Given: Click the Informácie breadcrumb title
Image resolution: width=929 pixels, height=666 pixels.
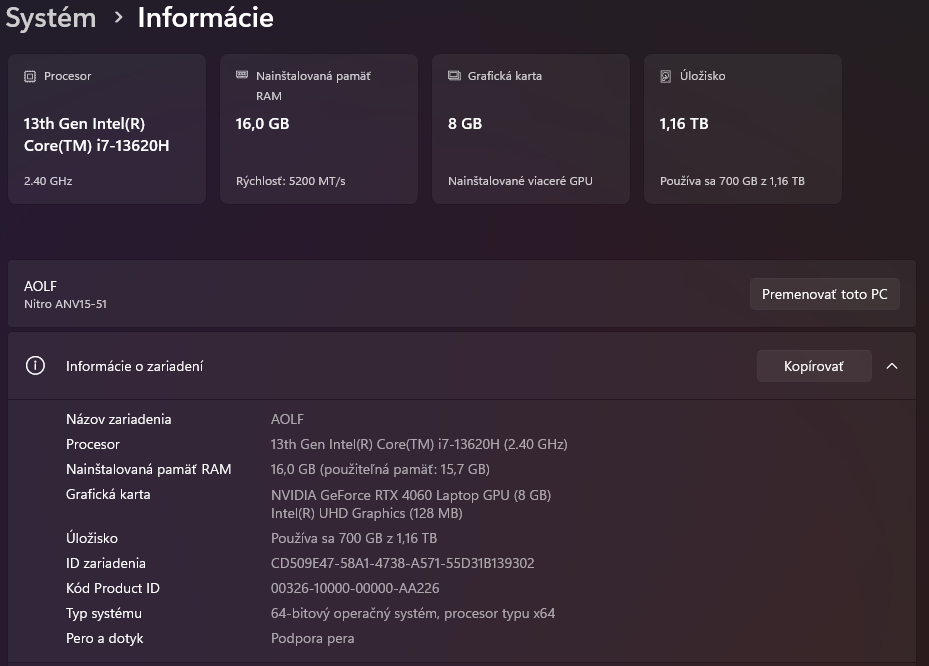Looking at the screenshot, I should click(x=206, y=17).
